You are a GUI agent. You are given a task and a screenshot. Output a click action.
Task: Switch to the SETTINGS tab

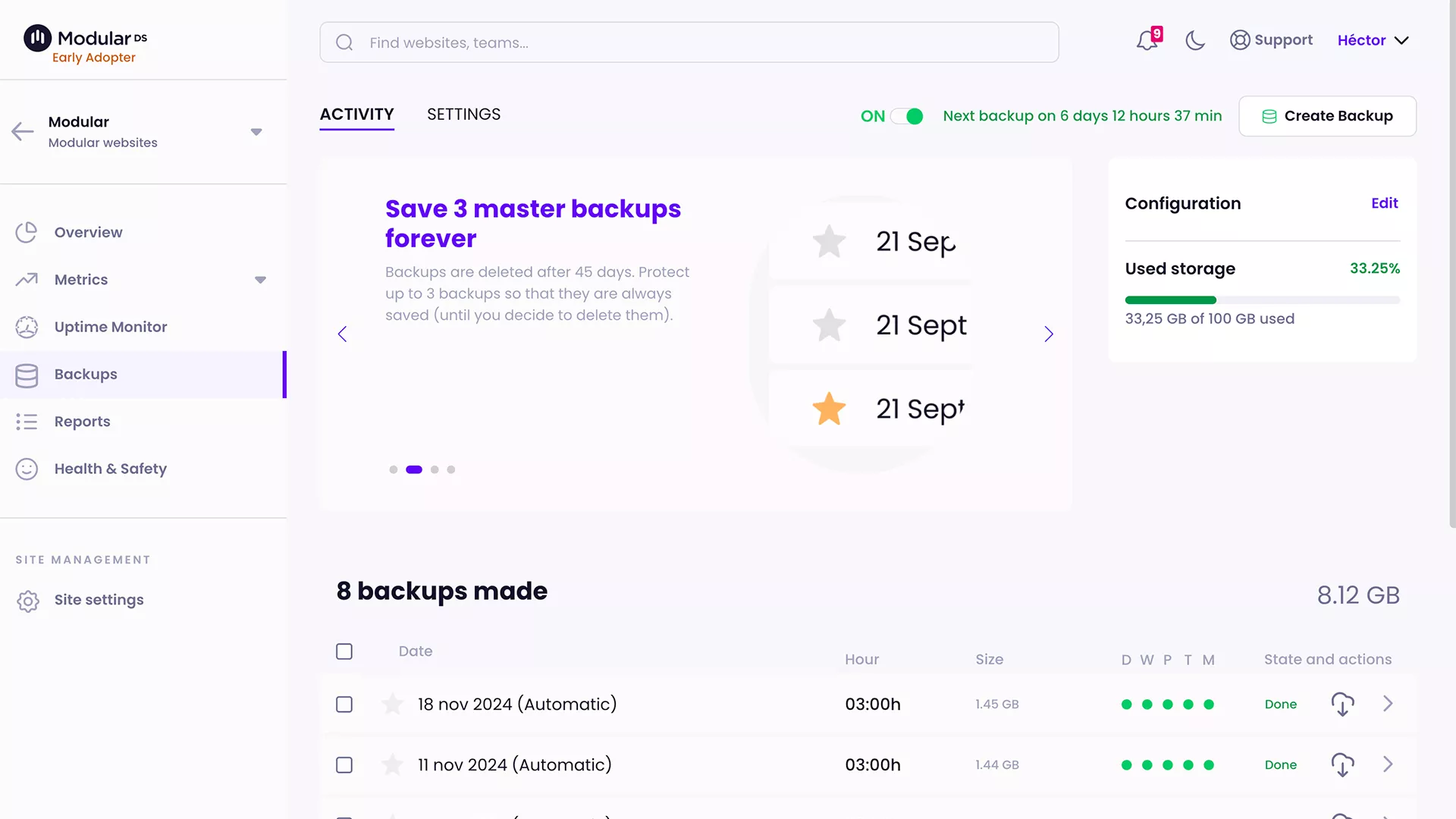tap(463, 115)
